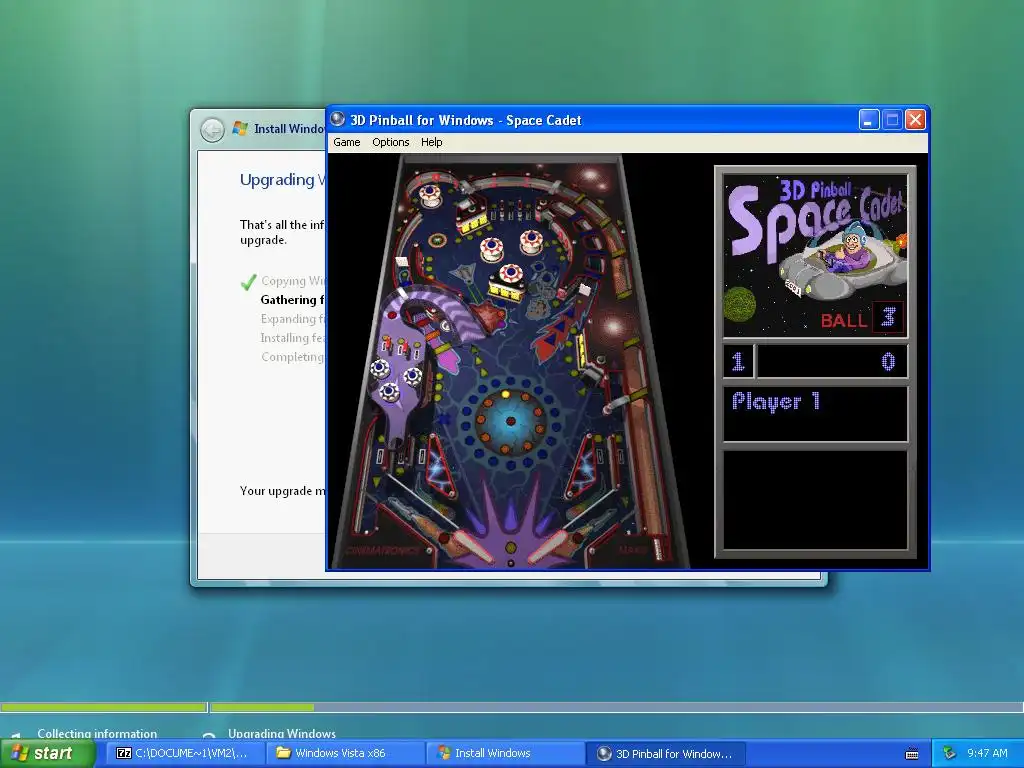Click the BALL 3 counter
Screen dimensions: 1024x768
861,318
